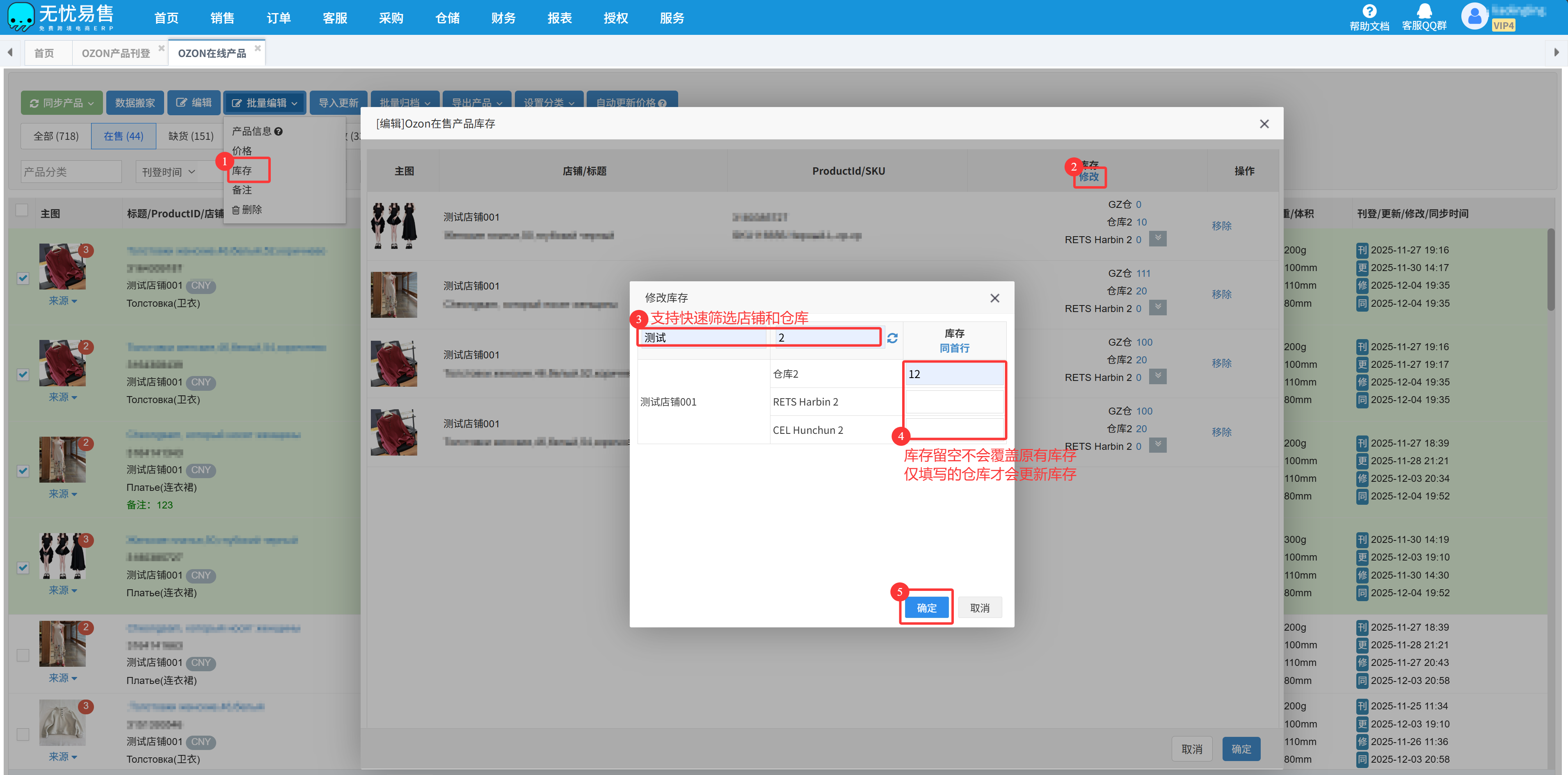This screenshot has width=1568, height=775.
Task: Select 备注 in batch edit menu
Action: 242,190
